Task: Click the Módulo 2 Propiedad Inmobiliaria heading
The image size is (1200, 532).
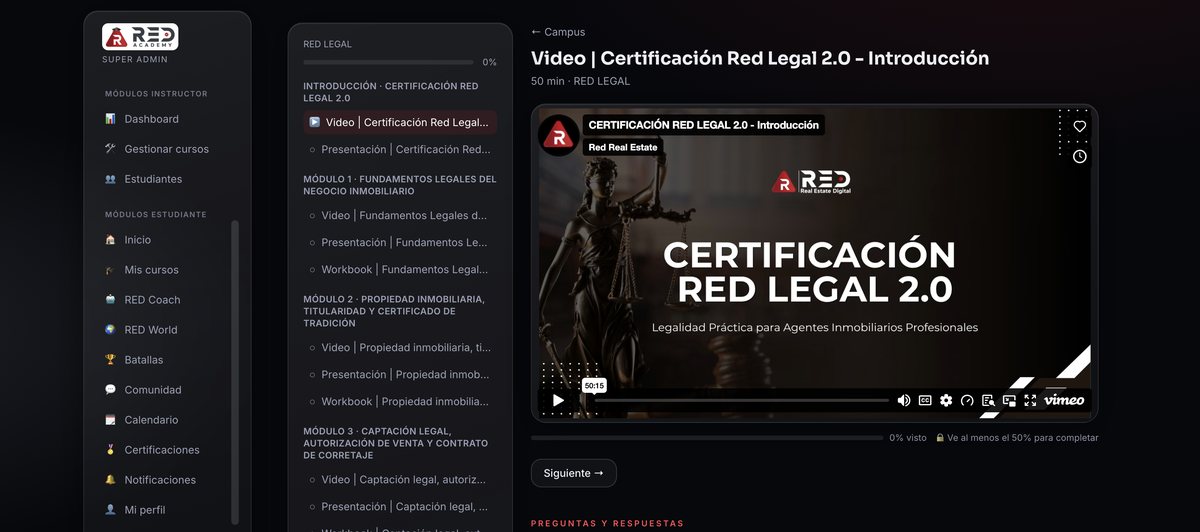Action: point(394,311)
